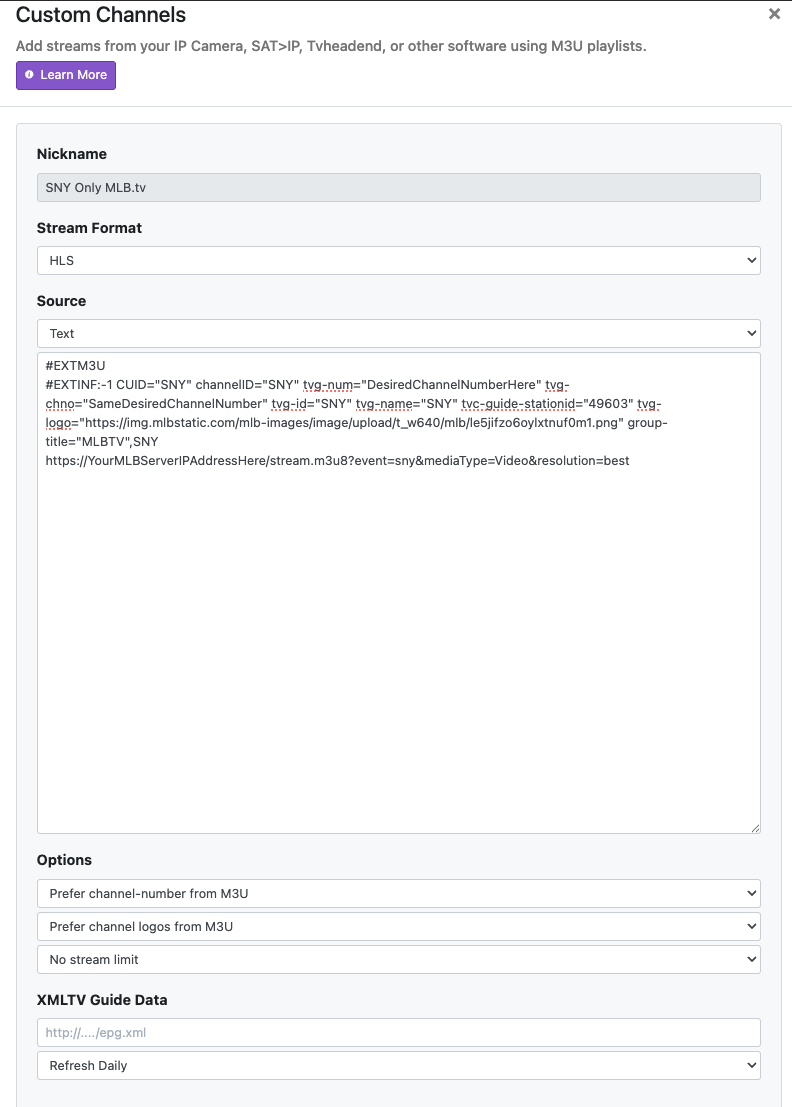
Task: Click the Learn More button
Action: [x=66, y=75]
